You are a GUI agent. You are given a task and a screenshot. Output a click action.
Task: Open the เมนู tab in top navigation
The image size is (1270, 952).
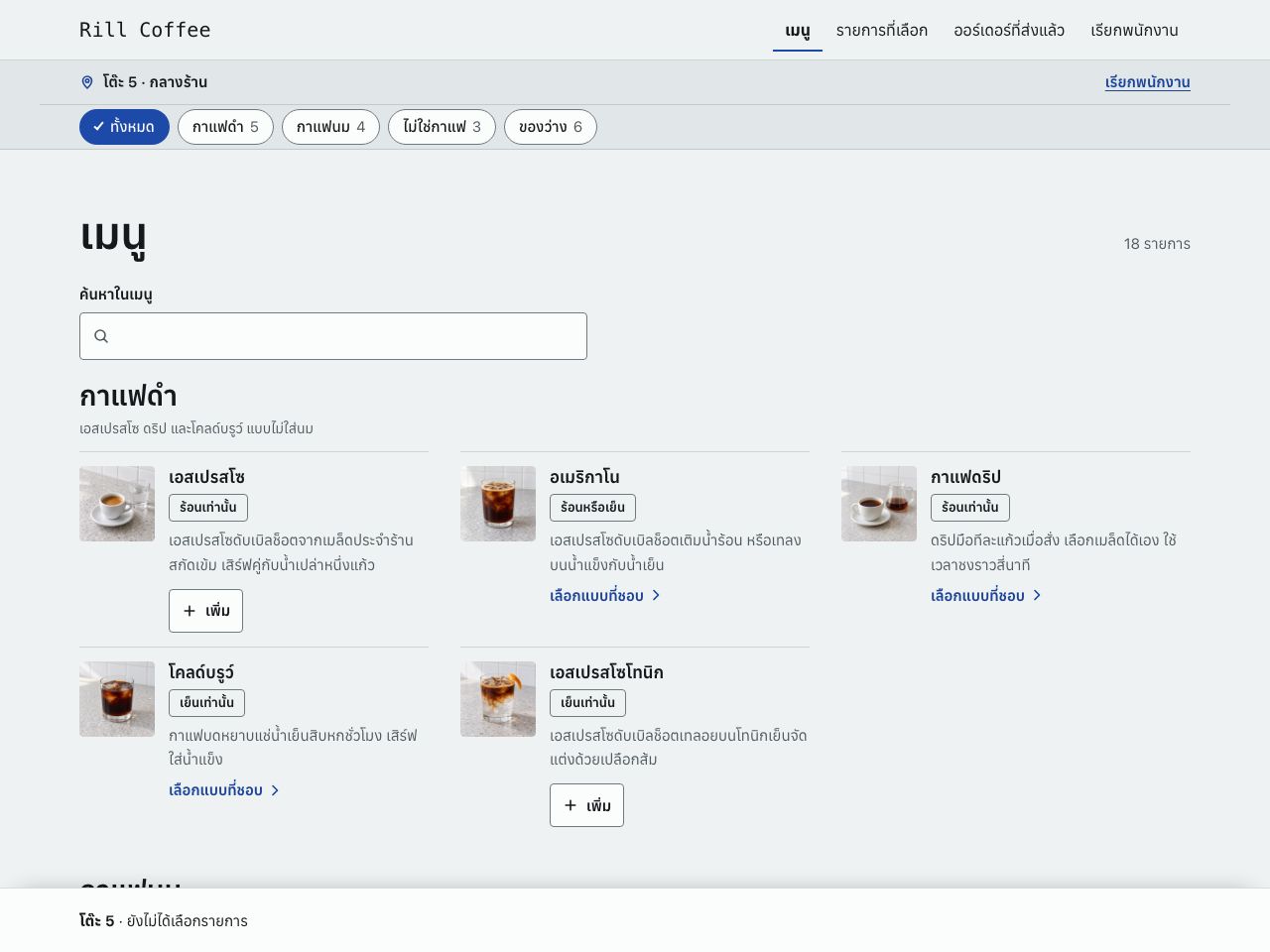(x=798, y=31)
